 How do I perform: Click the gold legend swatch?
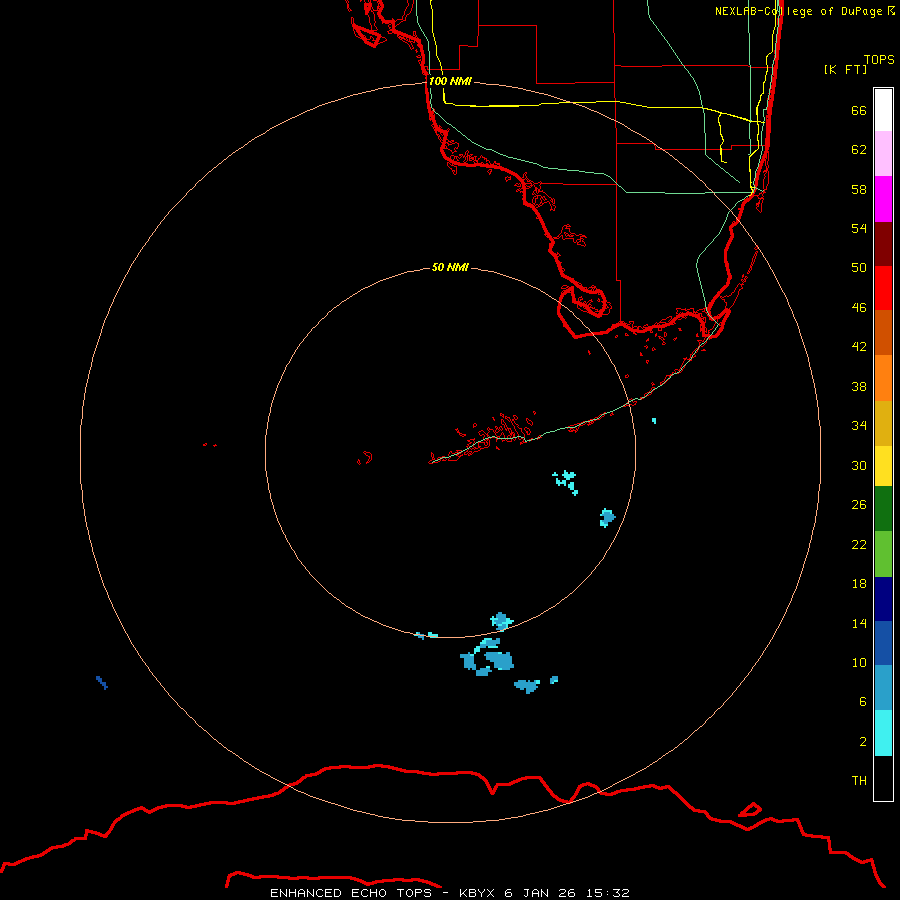(x=883, y=424)
